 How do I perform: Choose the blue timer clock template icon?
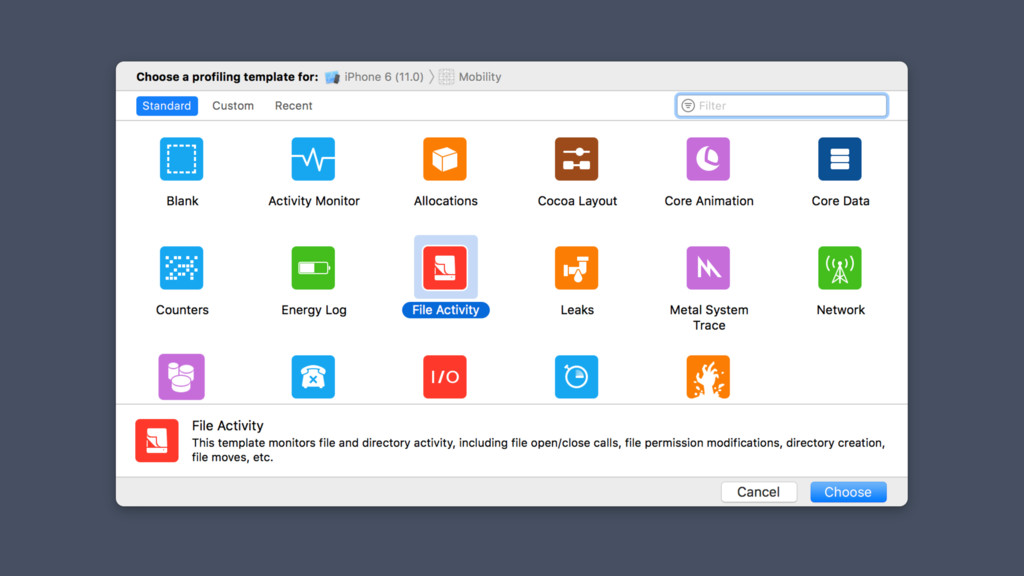577,377
